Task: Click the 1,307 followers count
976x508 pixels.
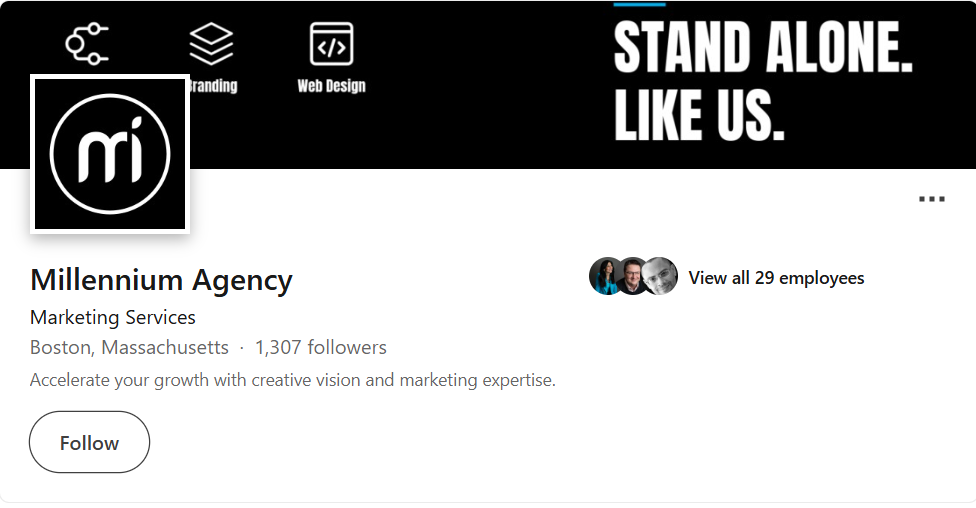Action: [320, 348]
